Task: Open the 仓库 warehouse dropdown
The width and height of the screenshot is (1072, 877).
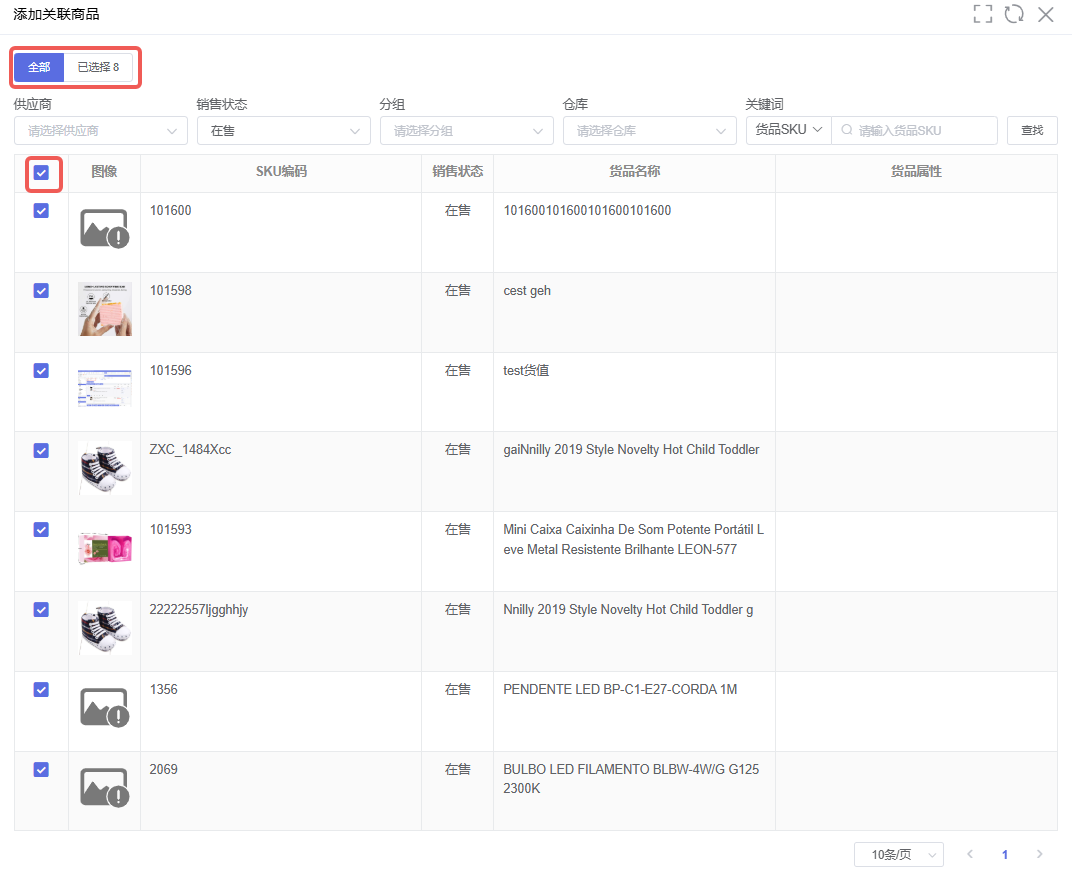Action: (649, 131)
